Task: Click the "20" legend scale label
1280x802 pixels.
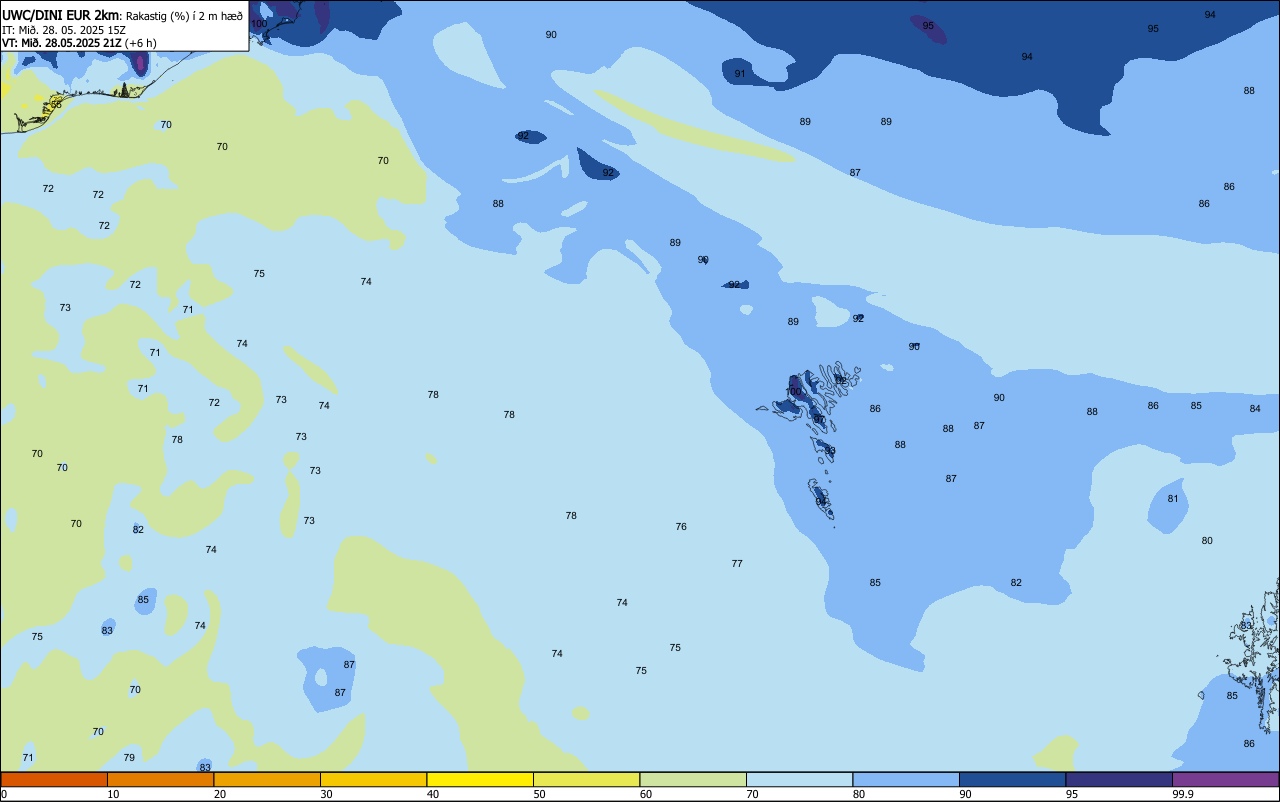Action: tap(220, 794)
